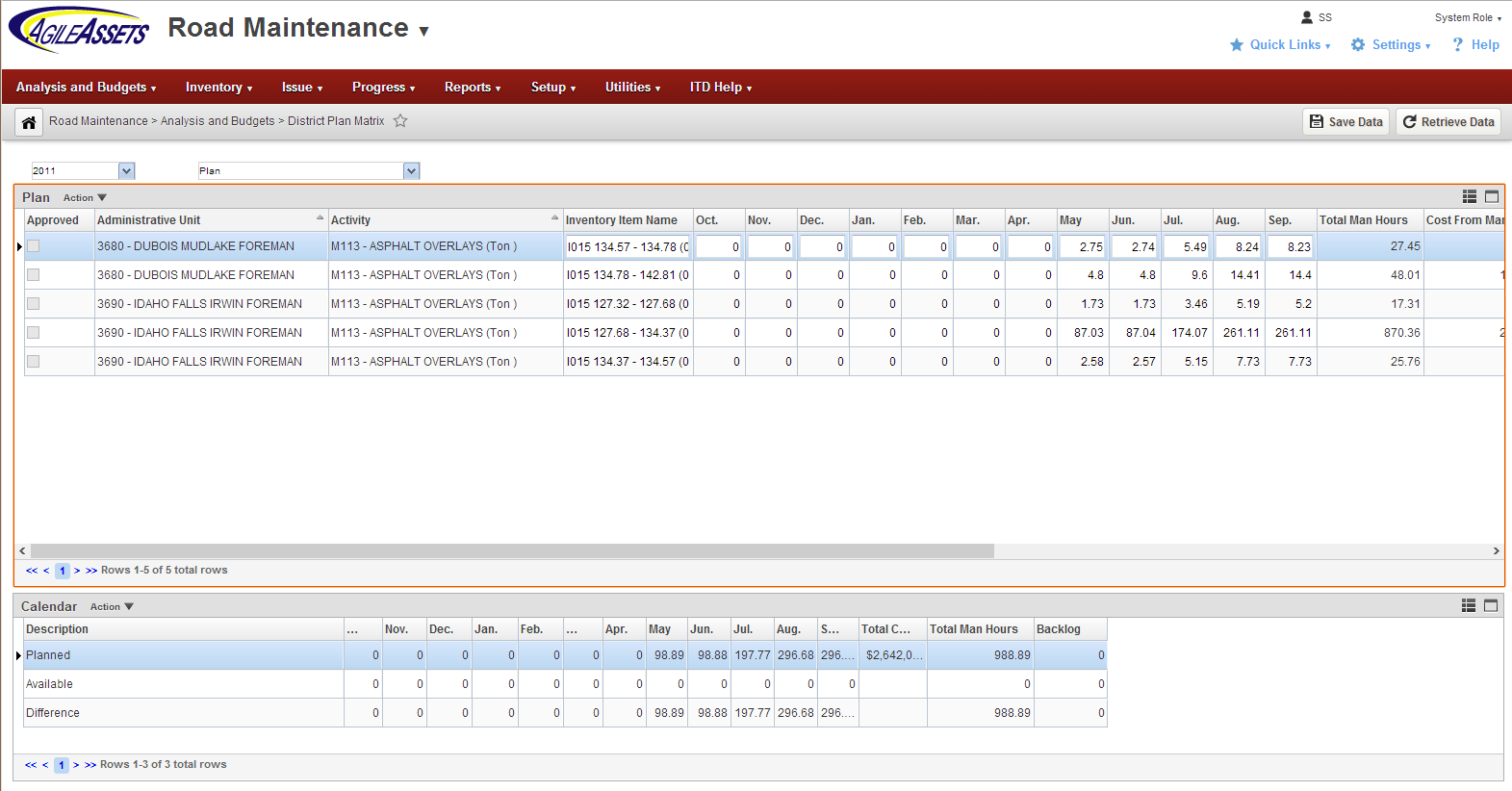Show Calendar panel column list view icon
This screenshot has height=791, width=1512.
[x=1469, y=605]
